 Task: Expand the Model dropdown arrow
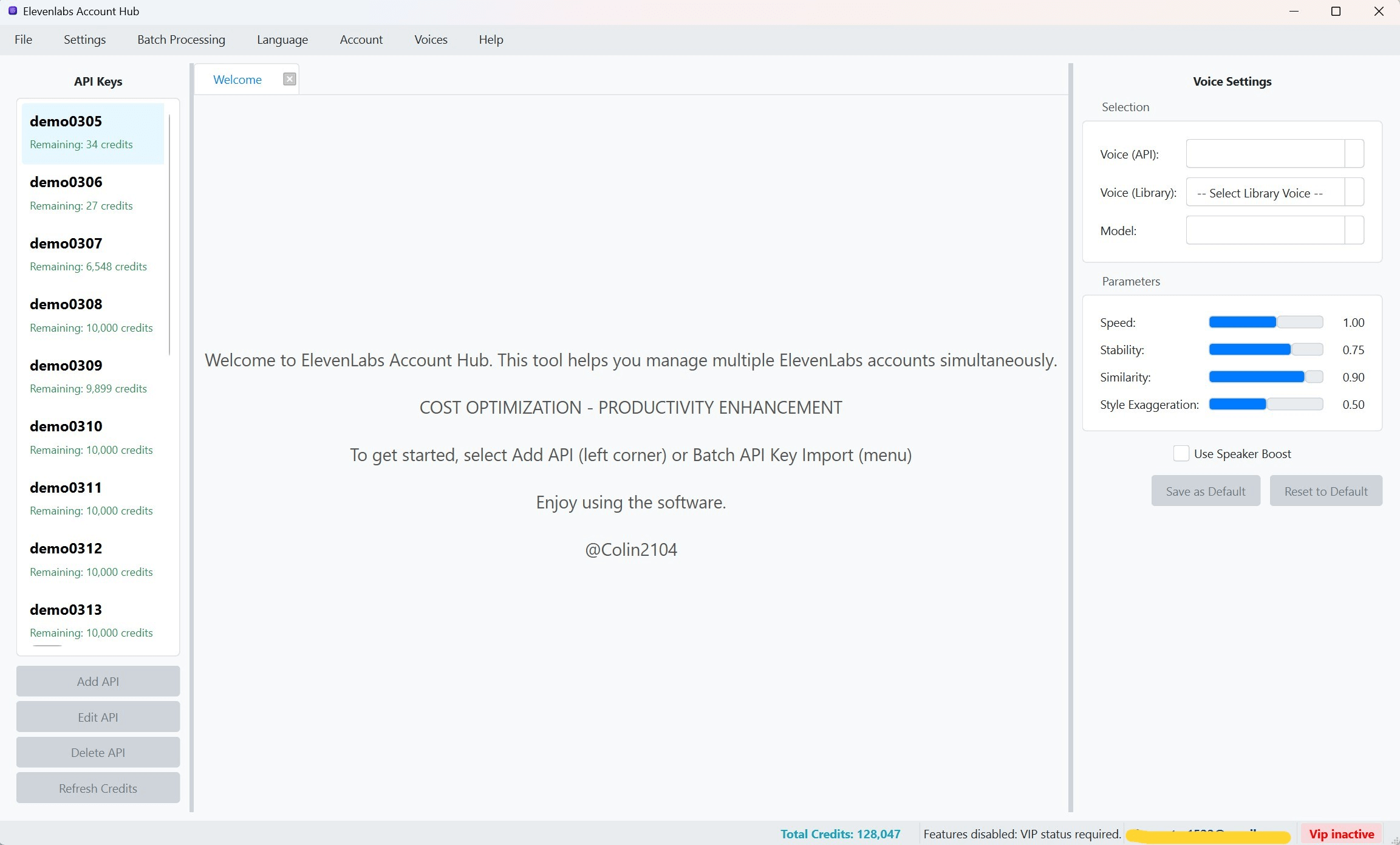1354,230
